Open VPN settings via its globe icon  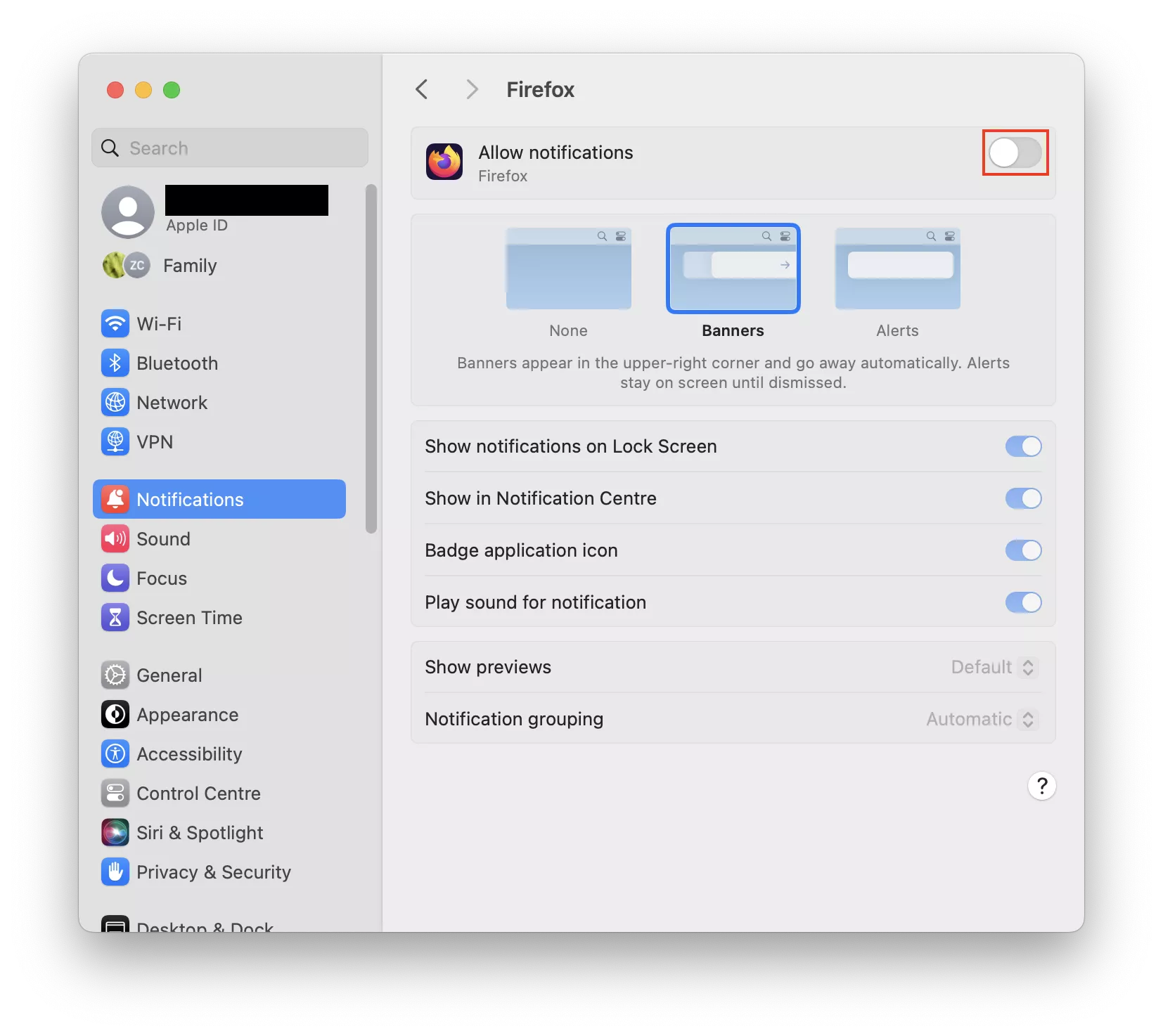pos(115,442)
